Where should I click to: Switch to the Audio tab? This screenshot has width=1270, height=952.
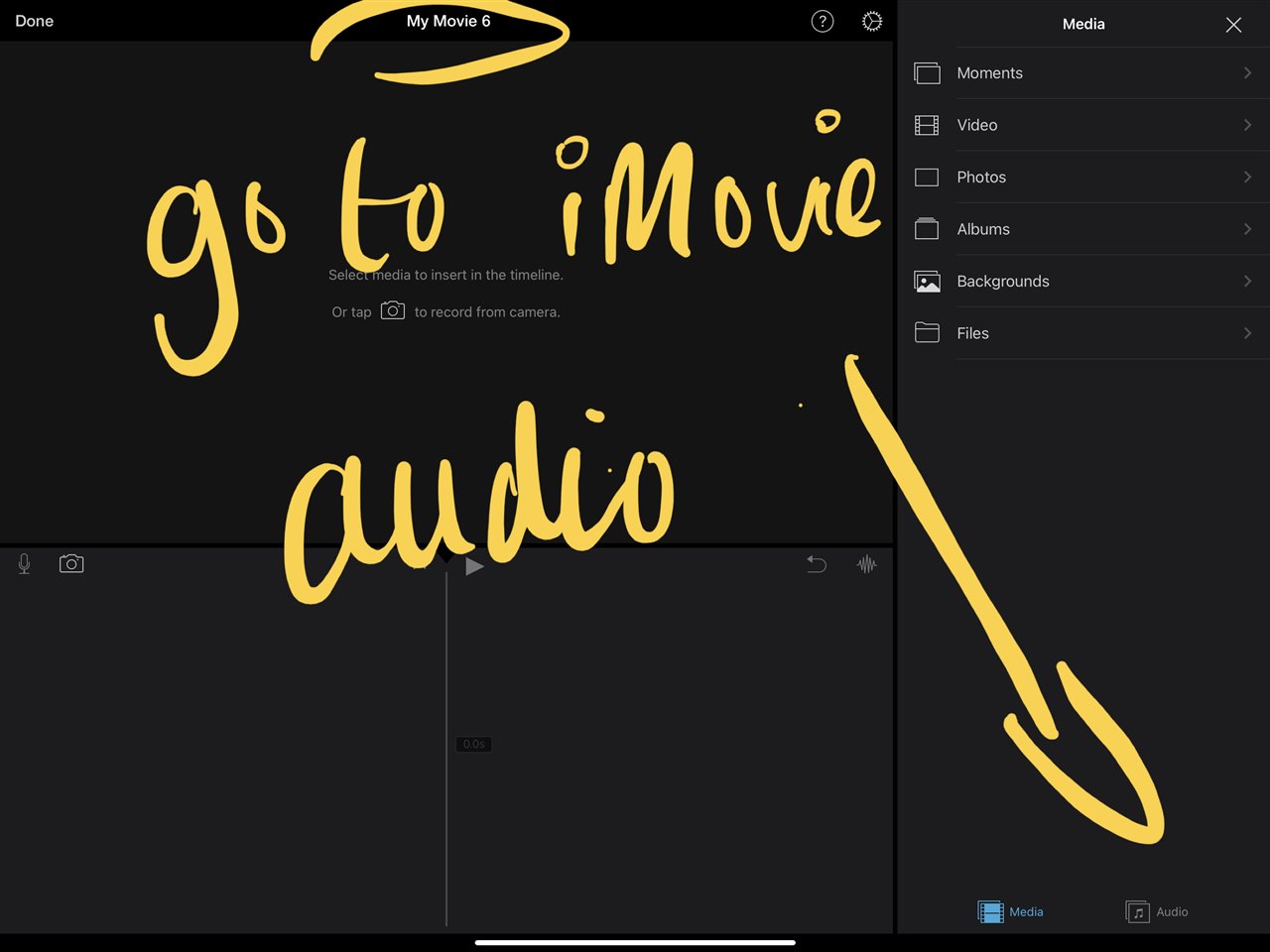(x=1157, y=911)
